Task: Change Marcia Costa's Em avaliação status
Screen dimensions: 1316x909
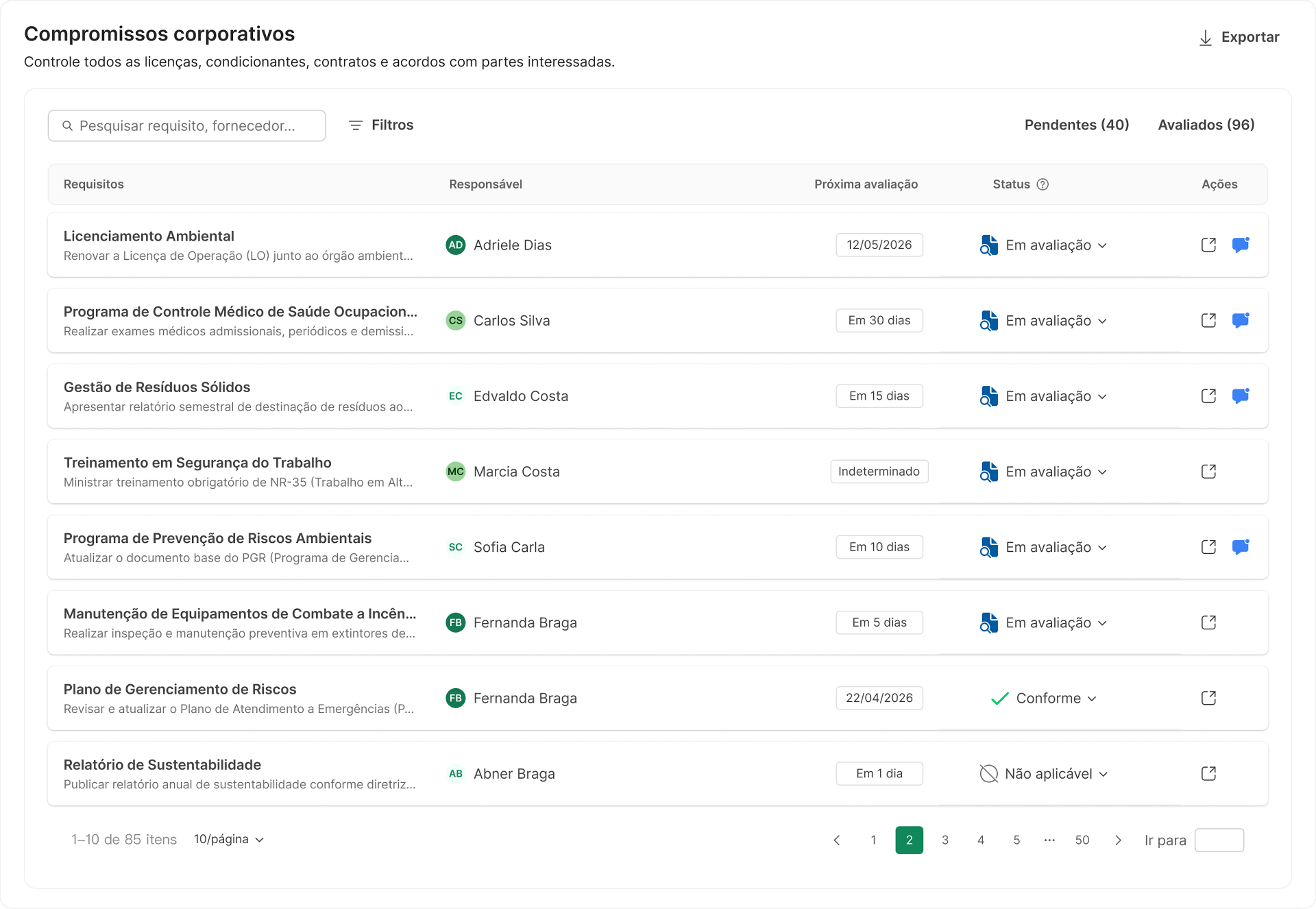Action: pos(1048,472)
